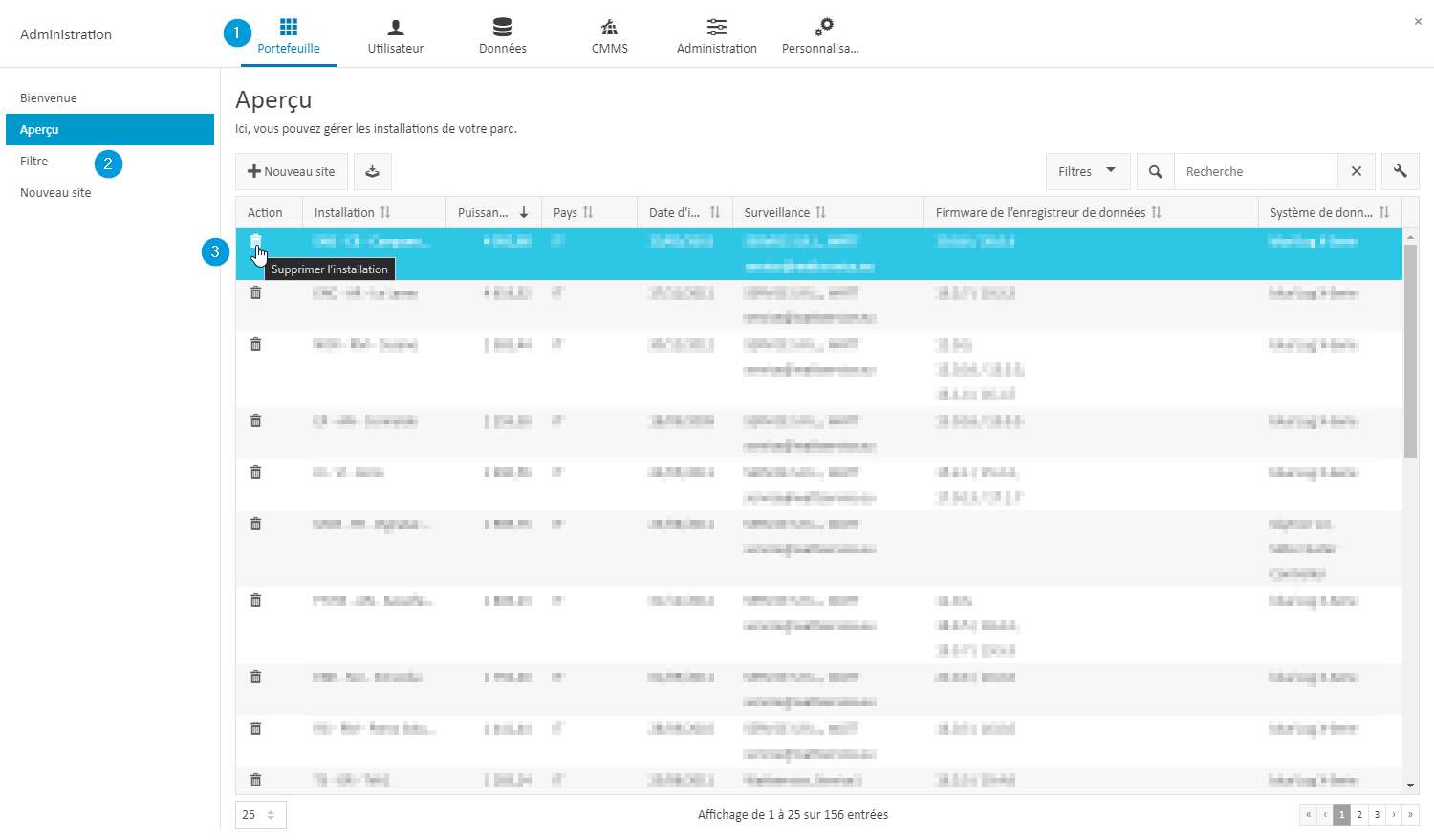Click the trash icon in the eighth table row
Image resolution: width=1434 pixels, height=840 pixels.
point(255,677)
